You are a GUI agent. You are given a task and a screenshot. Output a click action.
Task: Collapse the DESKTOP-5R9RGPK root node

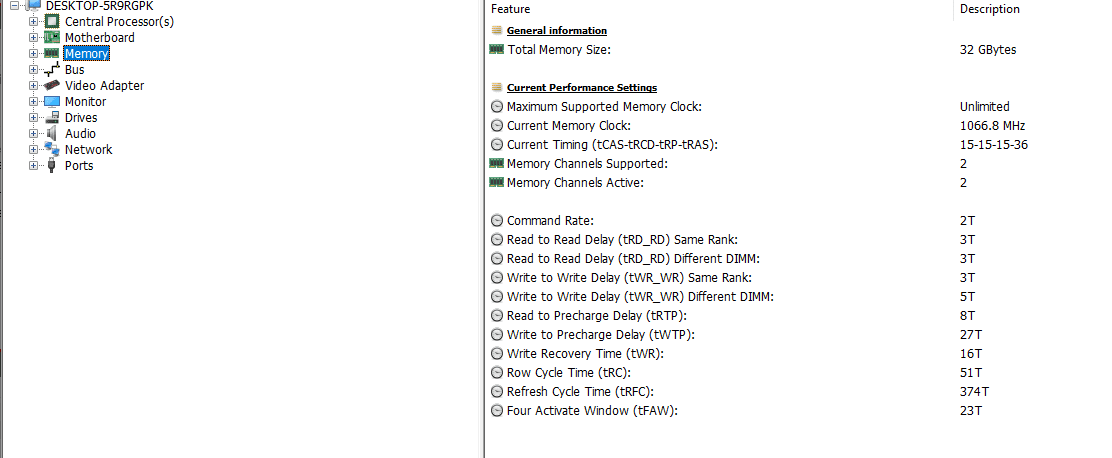pyautogui.click(x=14, y=6)
